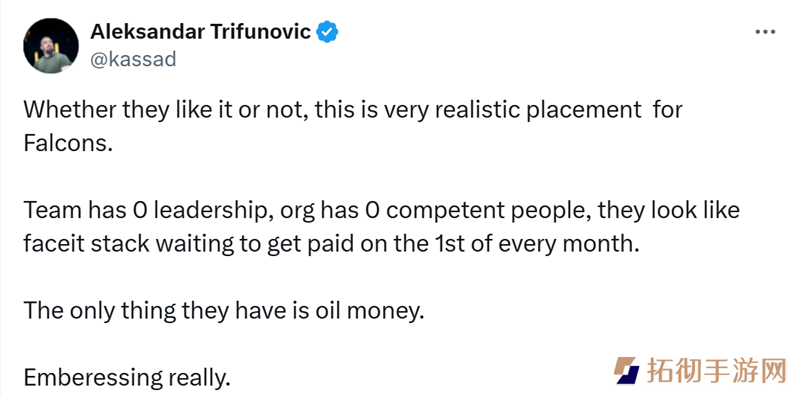Click the 拓彻手游网 watermark text
This screenshot has height=396, width=800.
717,370
